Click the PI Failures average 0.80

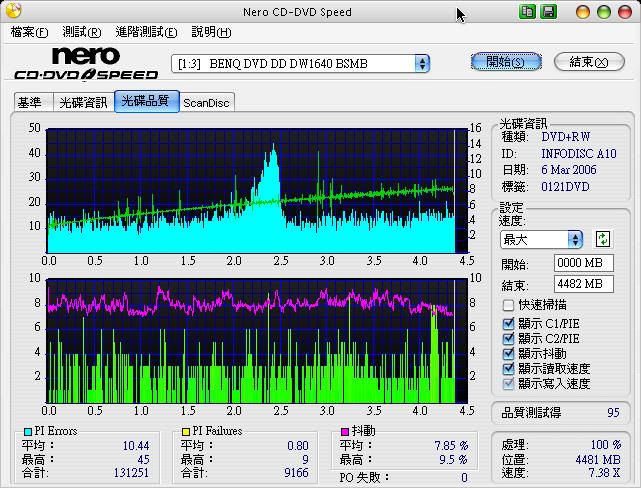(x=298, y=445)
